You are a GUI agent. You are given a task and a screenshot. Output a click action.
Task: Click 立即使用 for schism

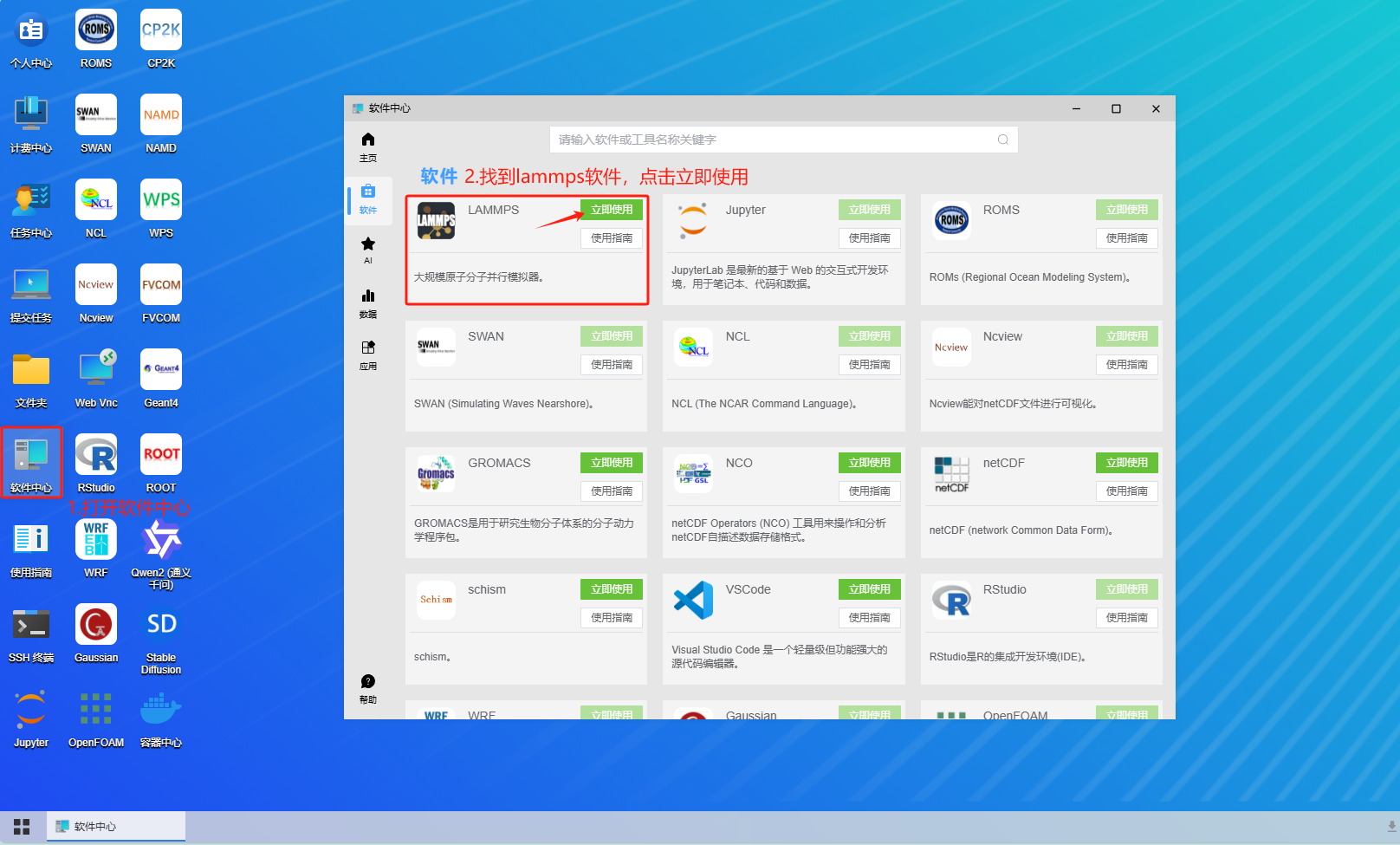[x=612, y=589]
